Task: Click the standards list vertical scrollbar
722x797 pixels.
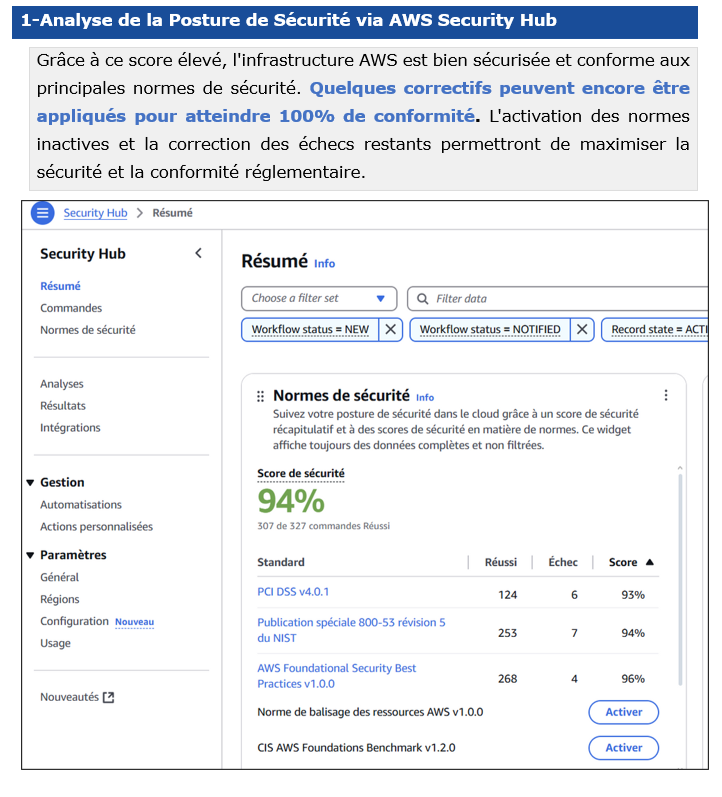Action: point(680,579)
